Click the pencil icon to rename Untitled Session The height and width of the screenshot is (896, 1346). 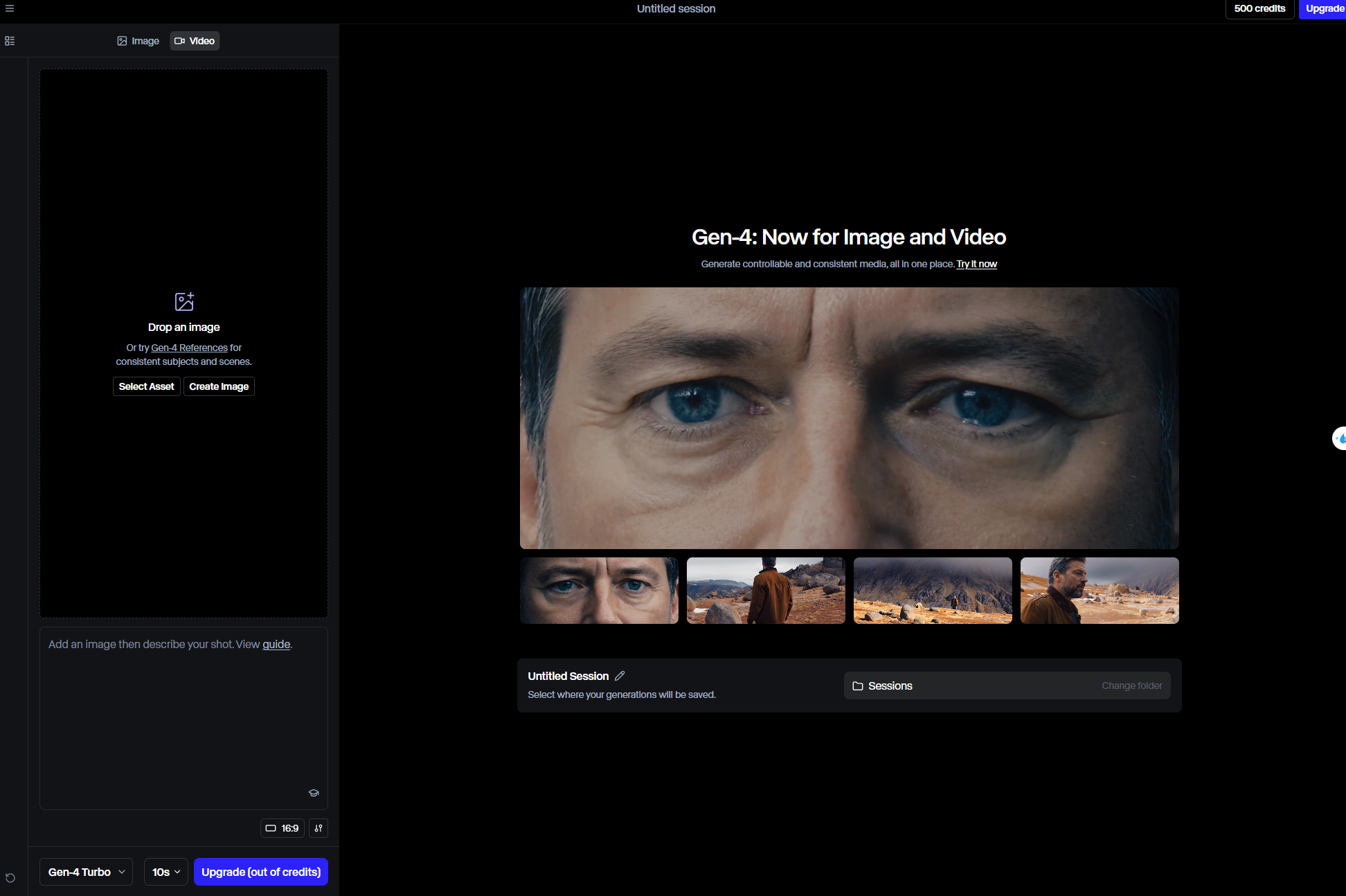click(x=620, y=676)
